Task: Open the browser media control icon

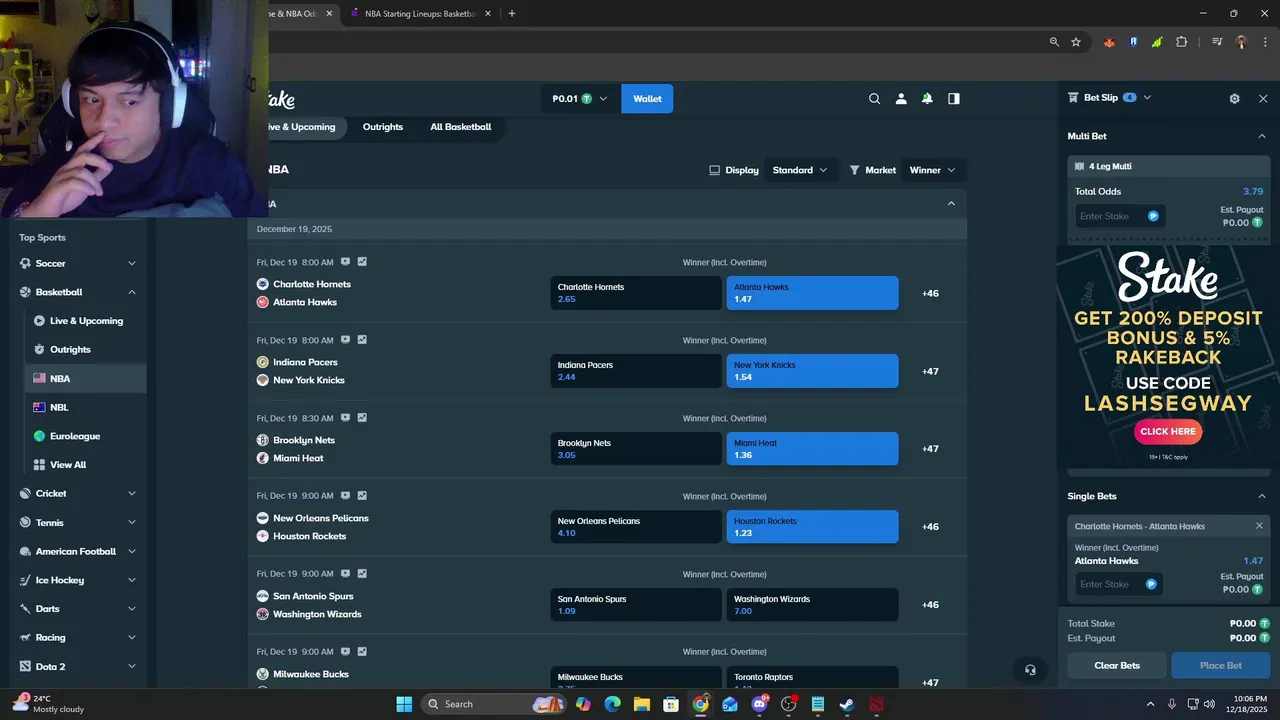Action: pos(1217,42)
